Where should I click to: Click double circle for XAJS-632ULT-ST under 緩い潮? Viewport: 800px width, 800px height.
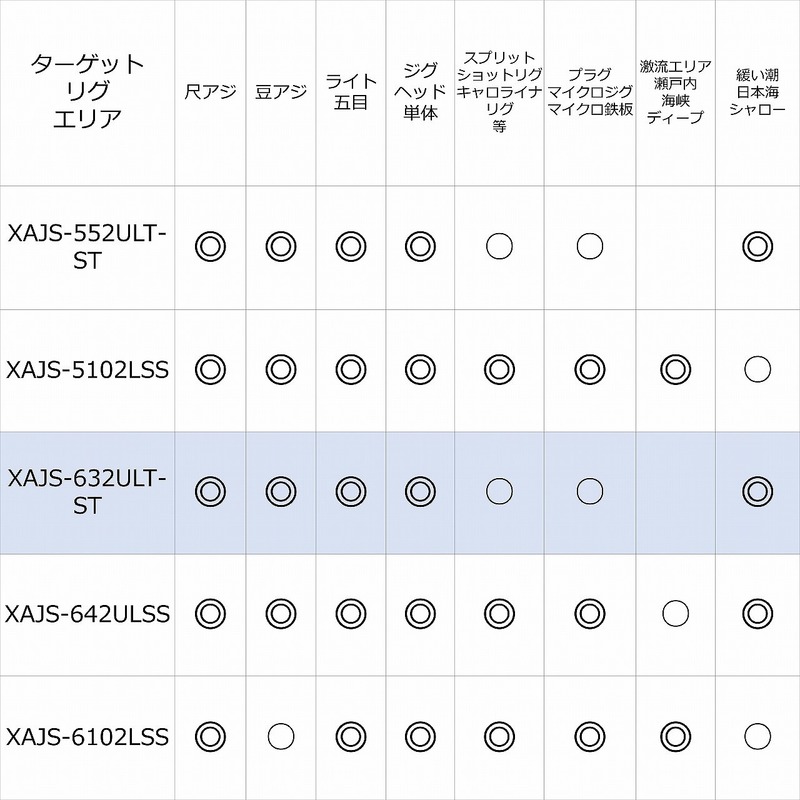757,490
